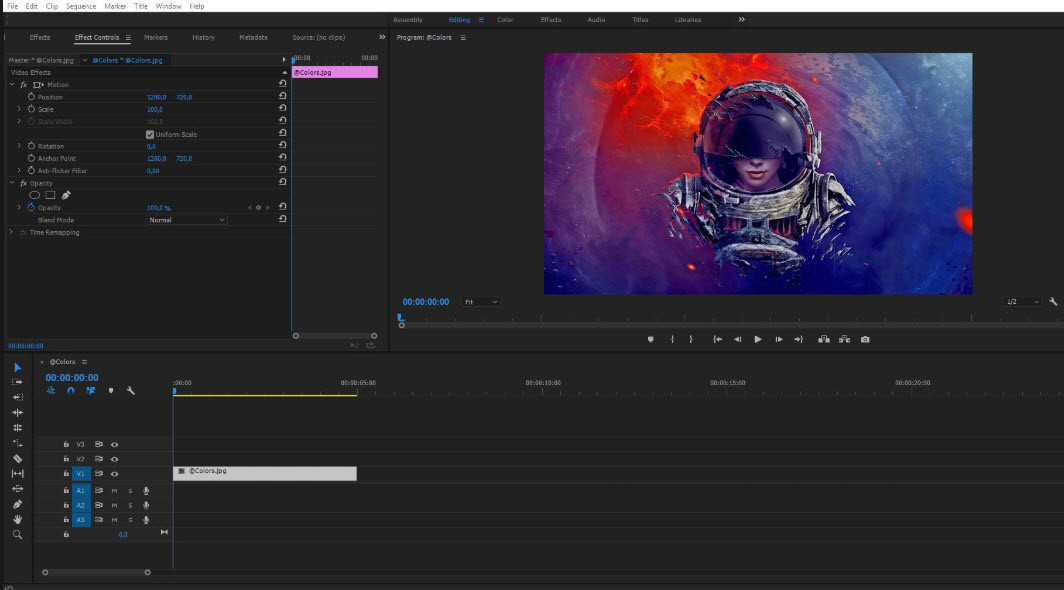
Task: Click the Export Frame camera icon
Action: coord(865,339)
